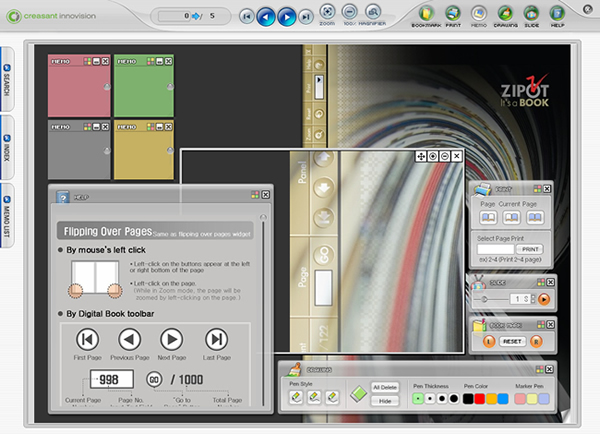Go to previous page using top toolbar

coord(266,17)
